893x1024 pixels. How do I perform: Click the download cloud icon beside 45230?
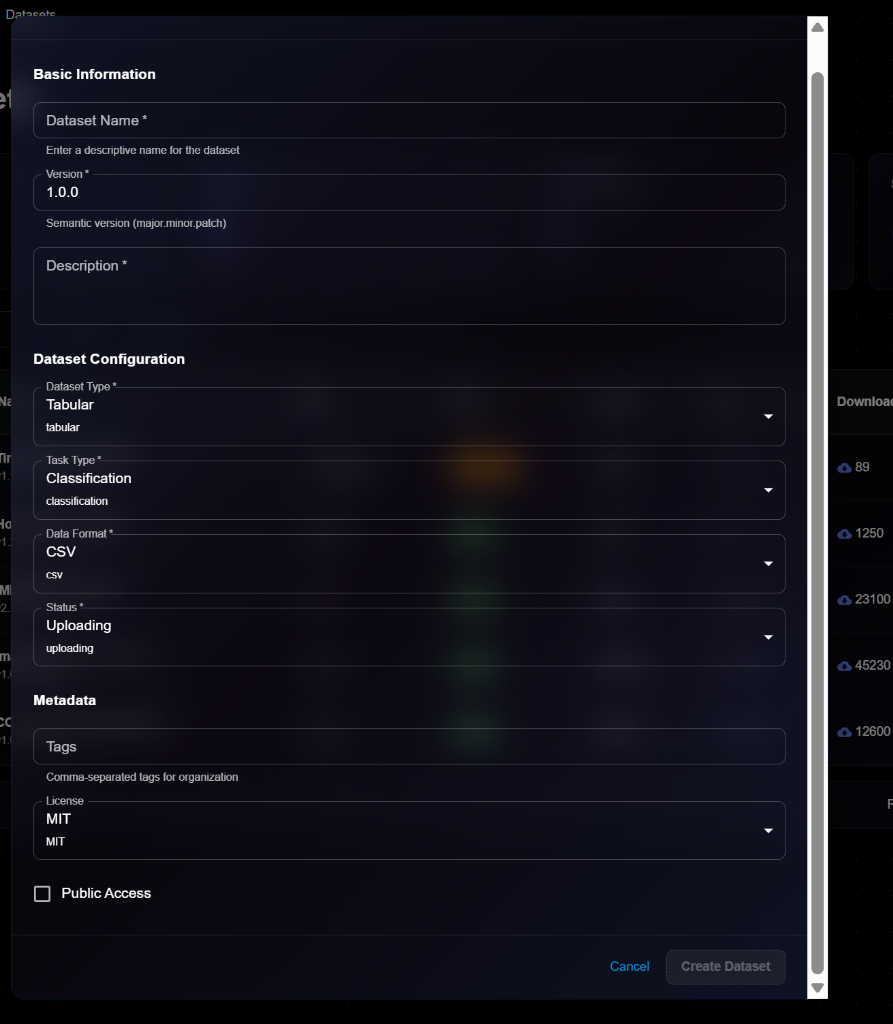pos(845,665)
